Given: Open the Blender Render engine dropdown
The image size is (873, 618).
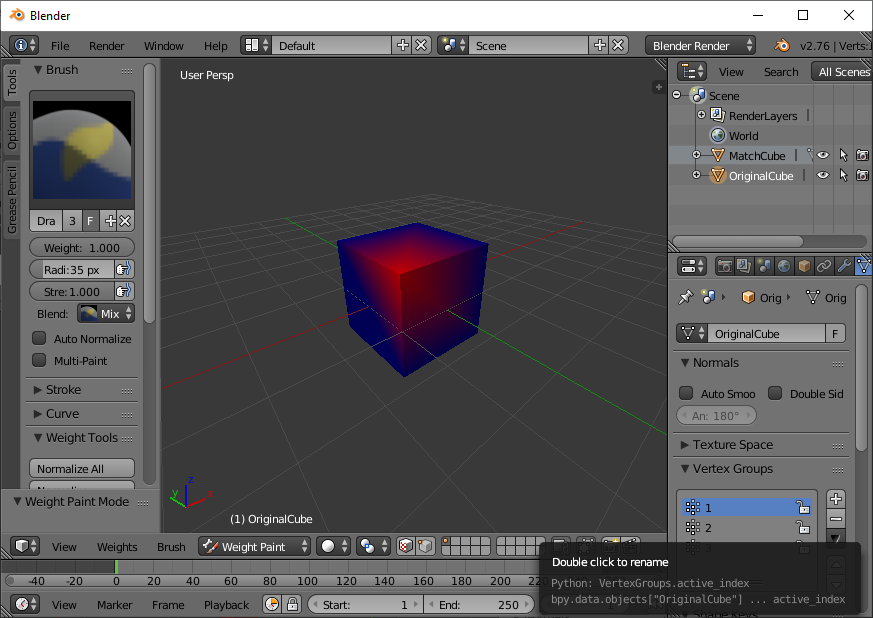Looking at the screenshot, I should (700, 46).
